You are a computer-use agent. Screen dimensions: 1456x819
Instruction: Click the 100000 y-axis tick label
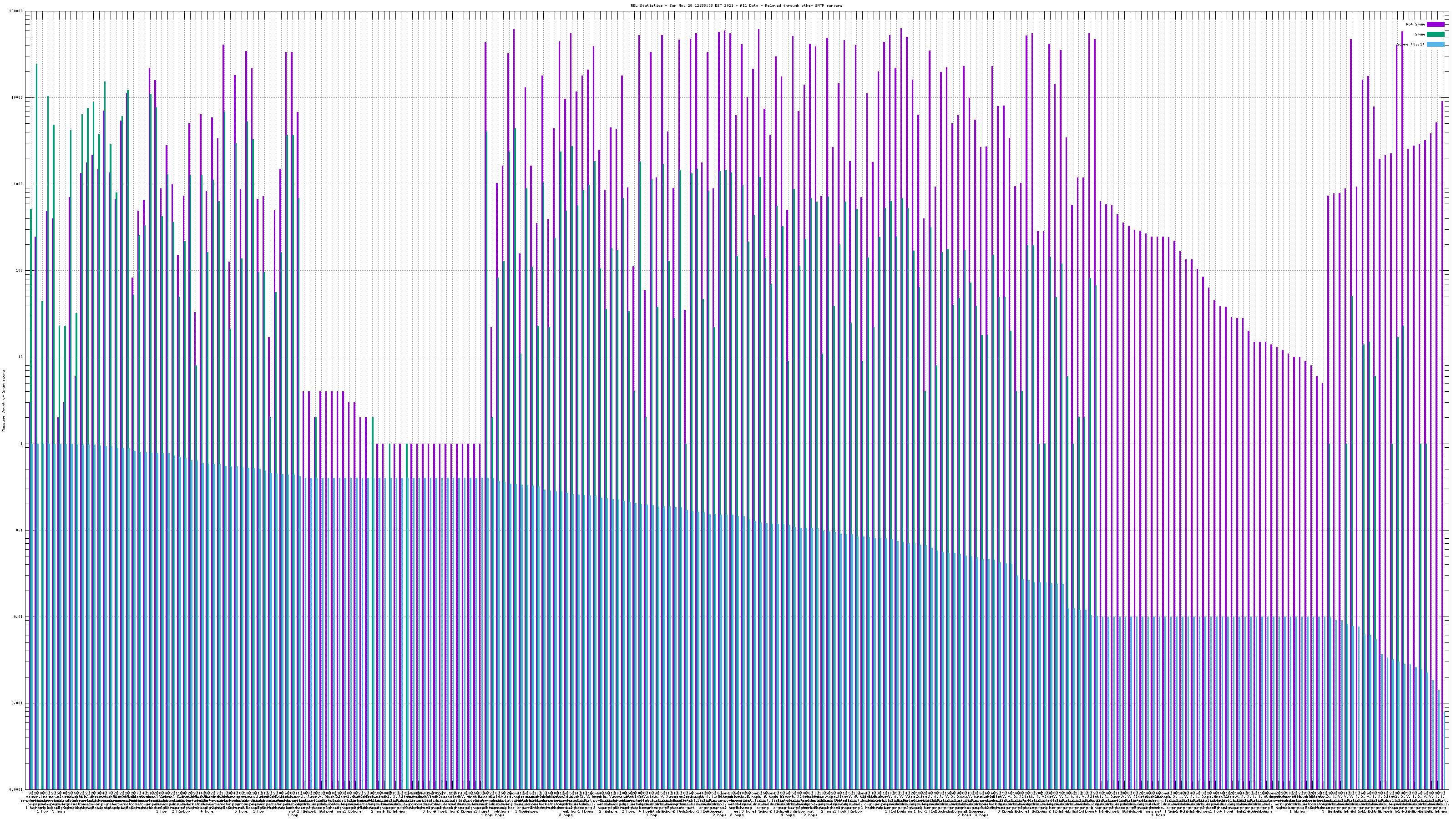tap(16, 11)
